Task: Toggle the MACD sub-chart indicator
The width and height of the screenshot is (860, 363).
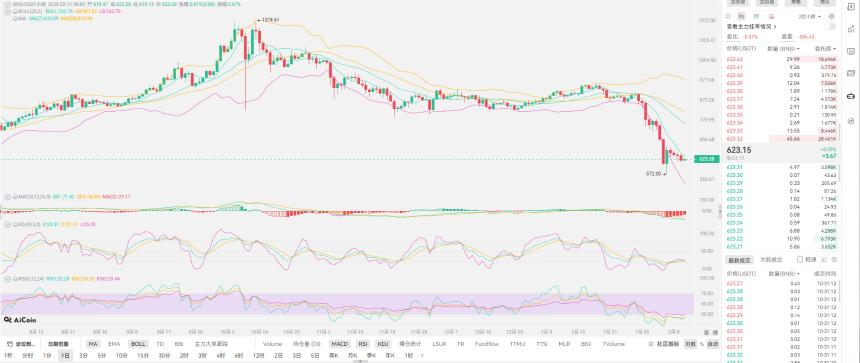Action: (339, 344)
